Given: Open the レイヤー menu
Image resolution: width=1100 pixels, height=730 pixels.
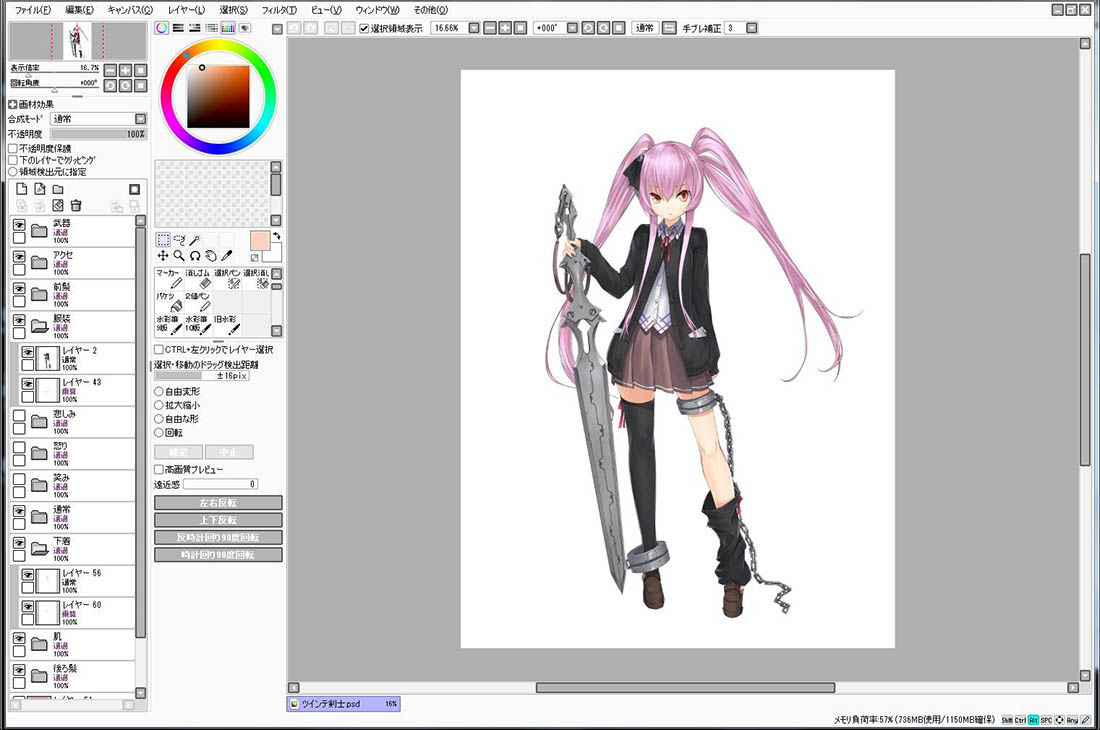Looking at the screenshot, I should coord(187,10).
